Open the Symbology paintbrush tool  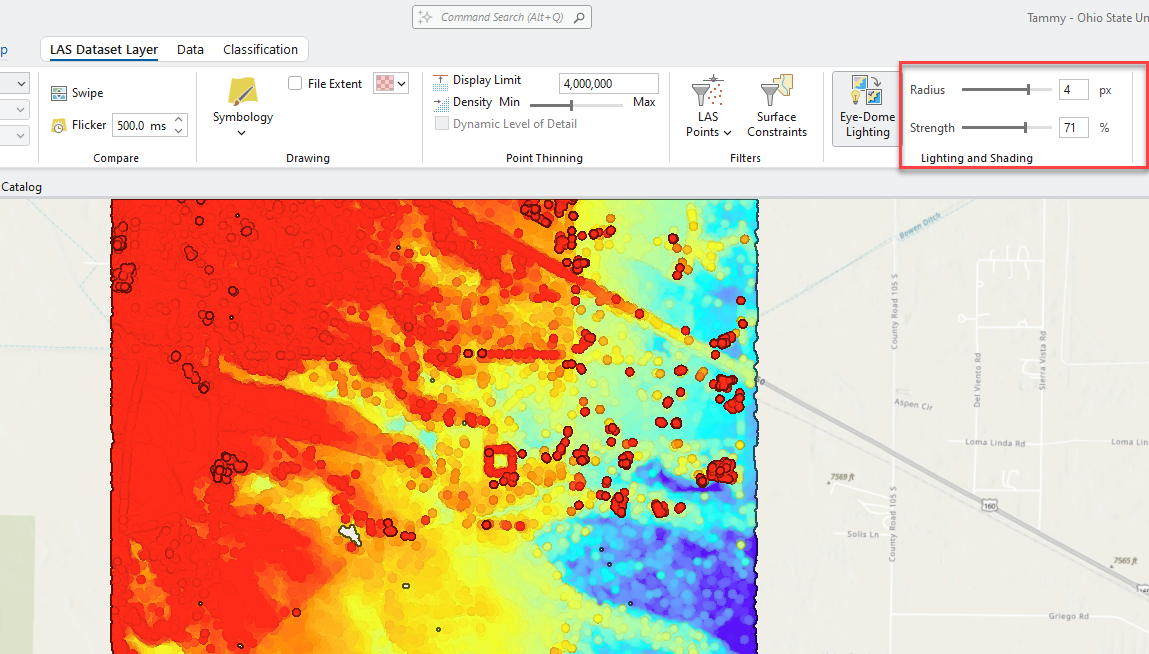tap(242, 92)
